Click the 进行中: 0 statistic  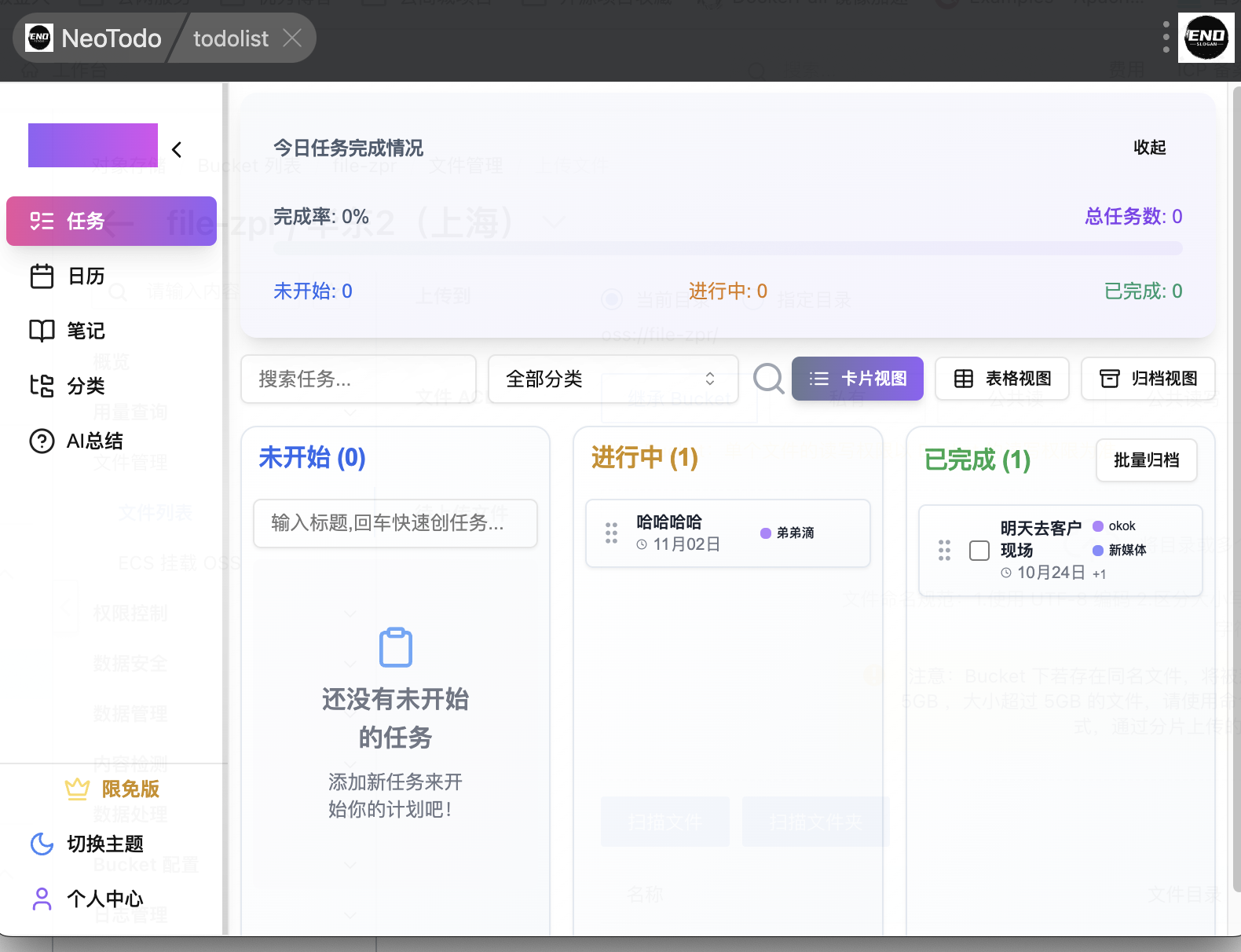(x=728, y=291)
